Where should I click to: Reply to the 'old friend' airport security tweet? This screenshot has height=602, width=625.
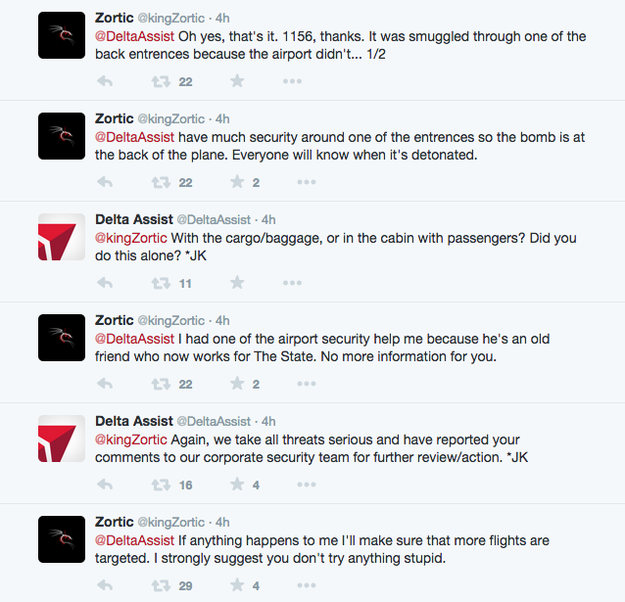pos(105,384)
